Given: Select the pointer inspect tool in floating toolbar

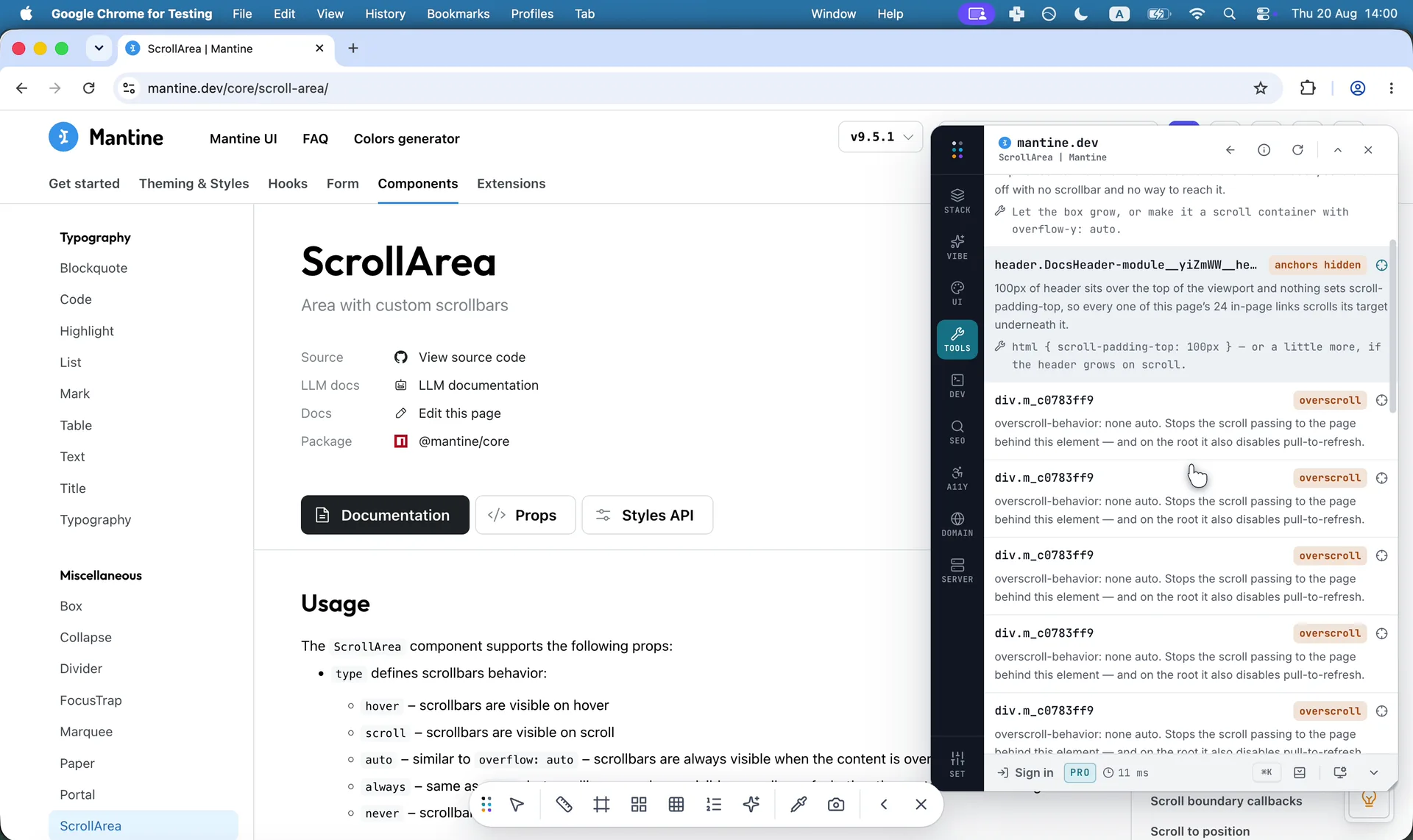Looking at the screenshot, I should pos(517,805).
